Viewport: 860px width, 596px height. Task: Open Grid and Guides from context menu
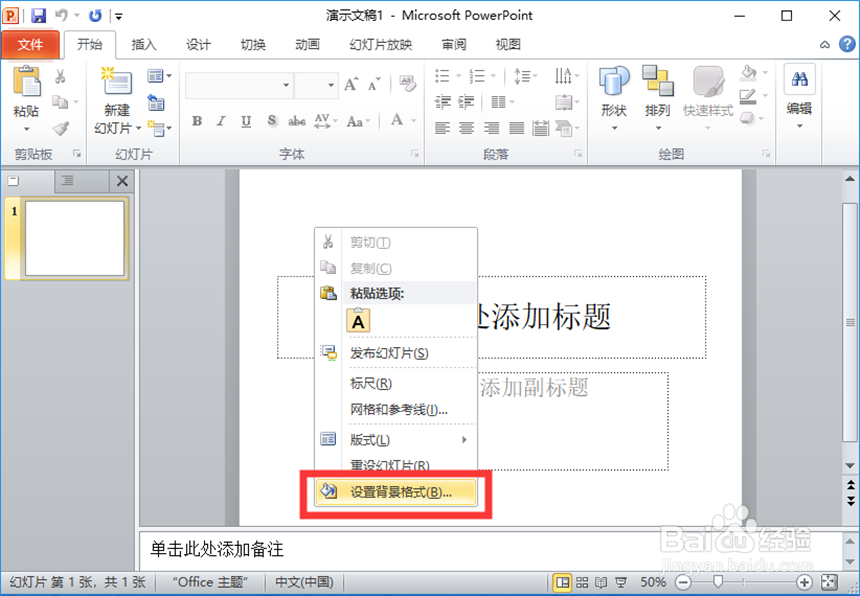click(395, 410)
